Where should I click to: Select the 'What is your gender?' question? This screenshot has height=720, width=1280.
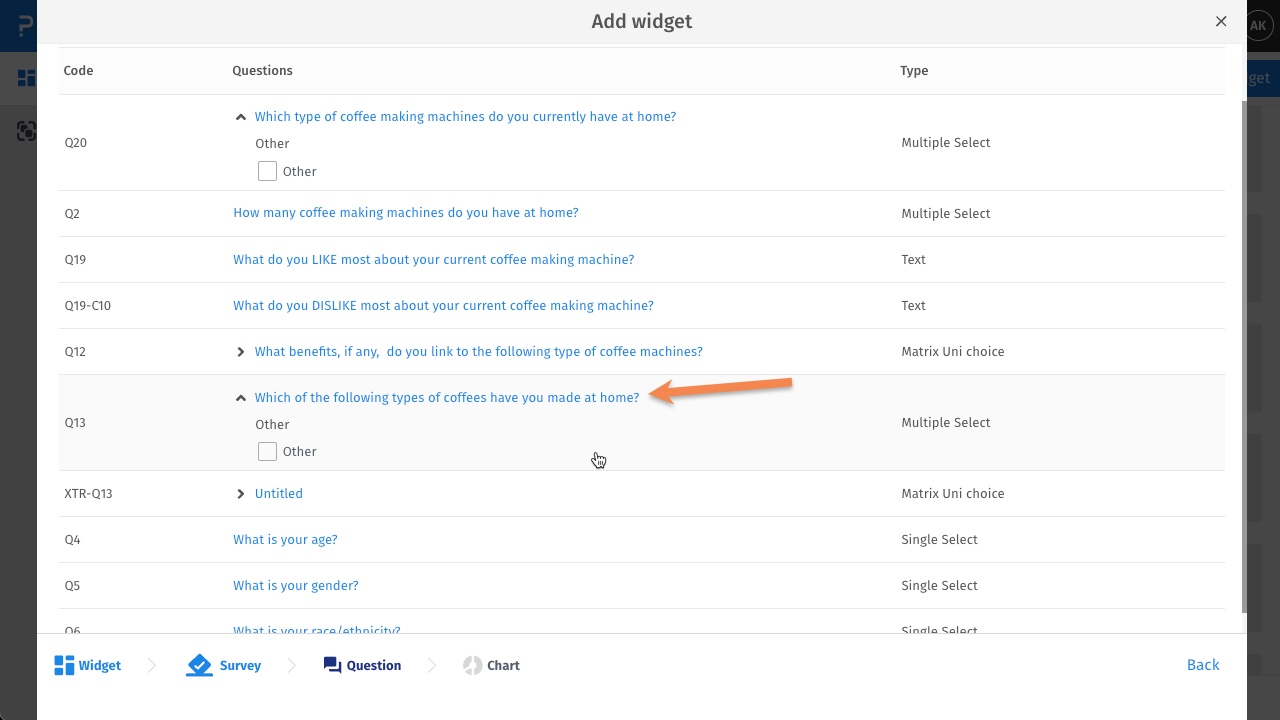[296, 585]
